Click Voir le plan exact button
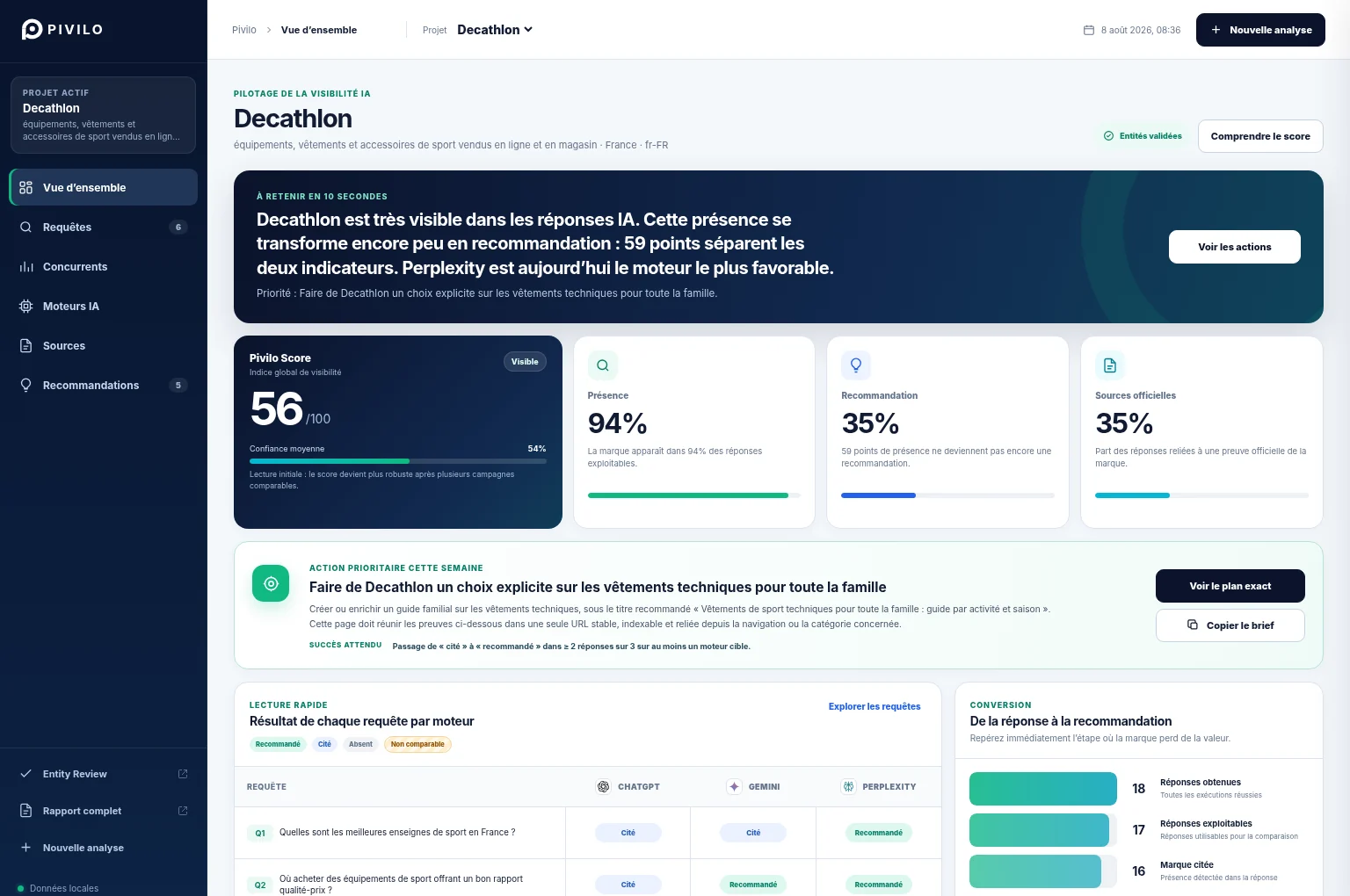The image size is (1350, 896). (1230, 586)
